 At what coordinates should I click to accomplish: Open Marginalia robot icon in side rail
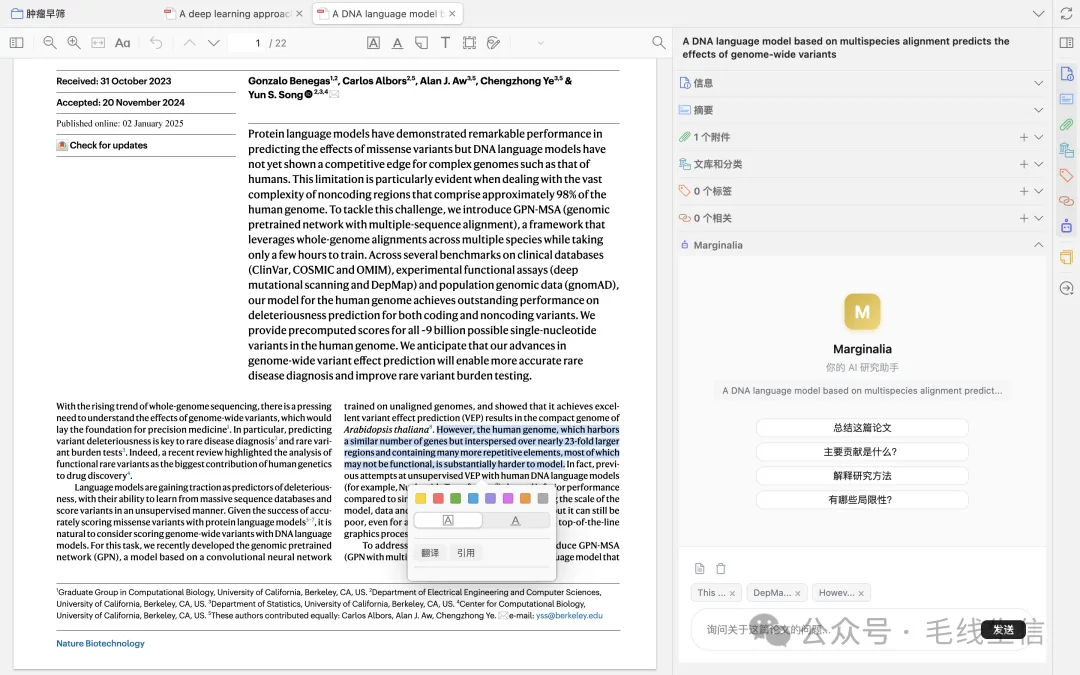click(1066, 225)
